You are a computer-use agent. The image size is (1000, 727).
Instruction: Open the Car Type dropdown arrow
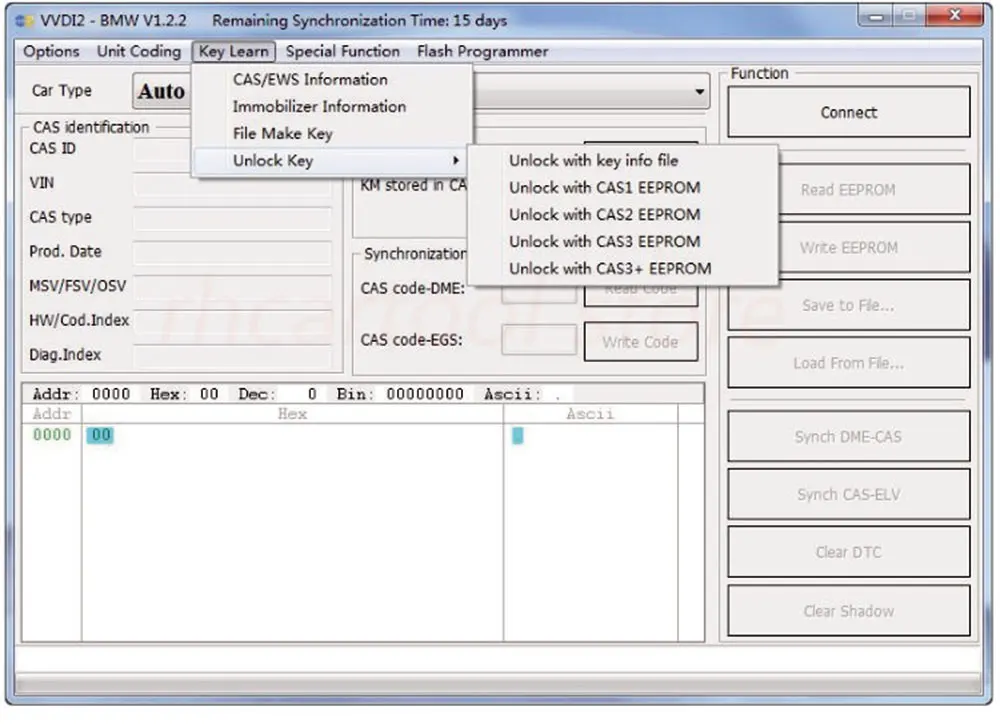(x=699, y=92)
